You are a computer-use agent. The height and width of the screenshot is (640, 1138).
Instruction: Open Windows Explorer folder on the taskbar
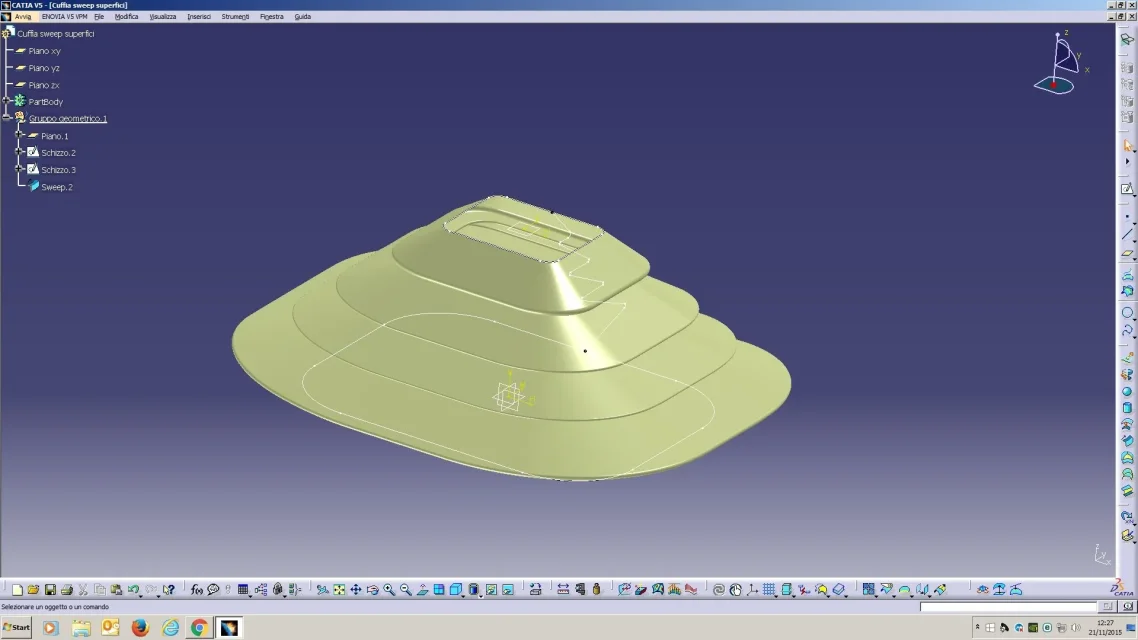click(x=81, y=628)
